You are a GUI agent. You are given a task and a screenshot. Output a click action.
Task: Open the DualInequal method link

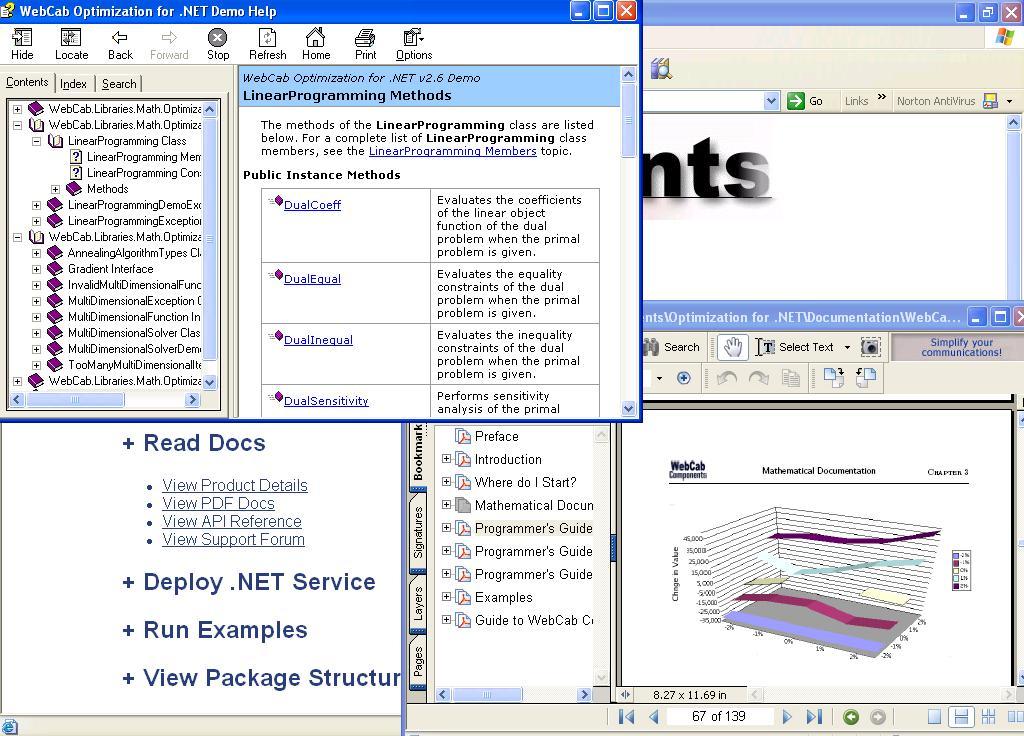tap(318, 340)
